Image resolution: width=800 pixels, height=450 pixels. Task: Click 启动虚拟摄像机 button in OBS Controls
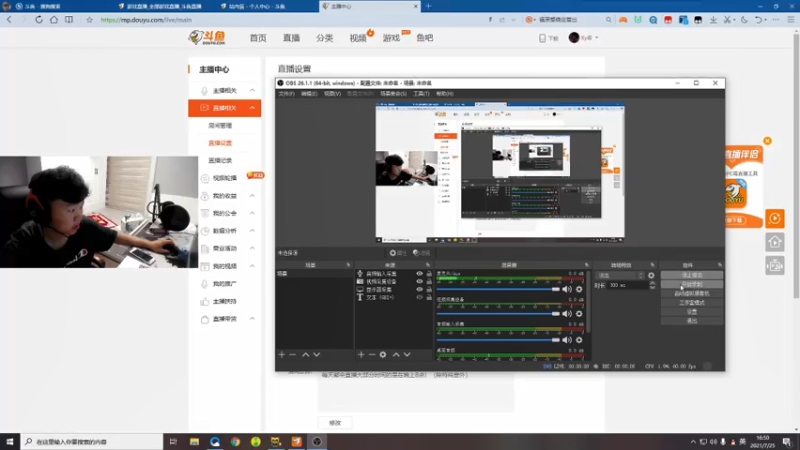(x=692, y=293)
